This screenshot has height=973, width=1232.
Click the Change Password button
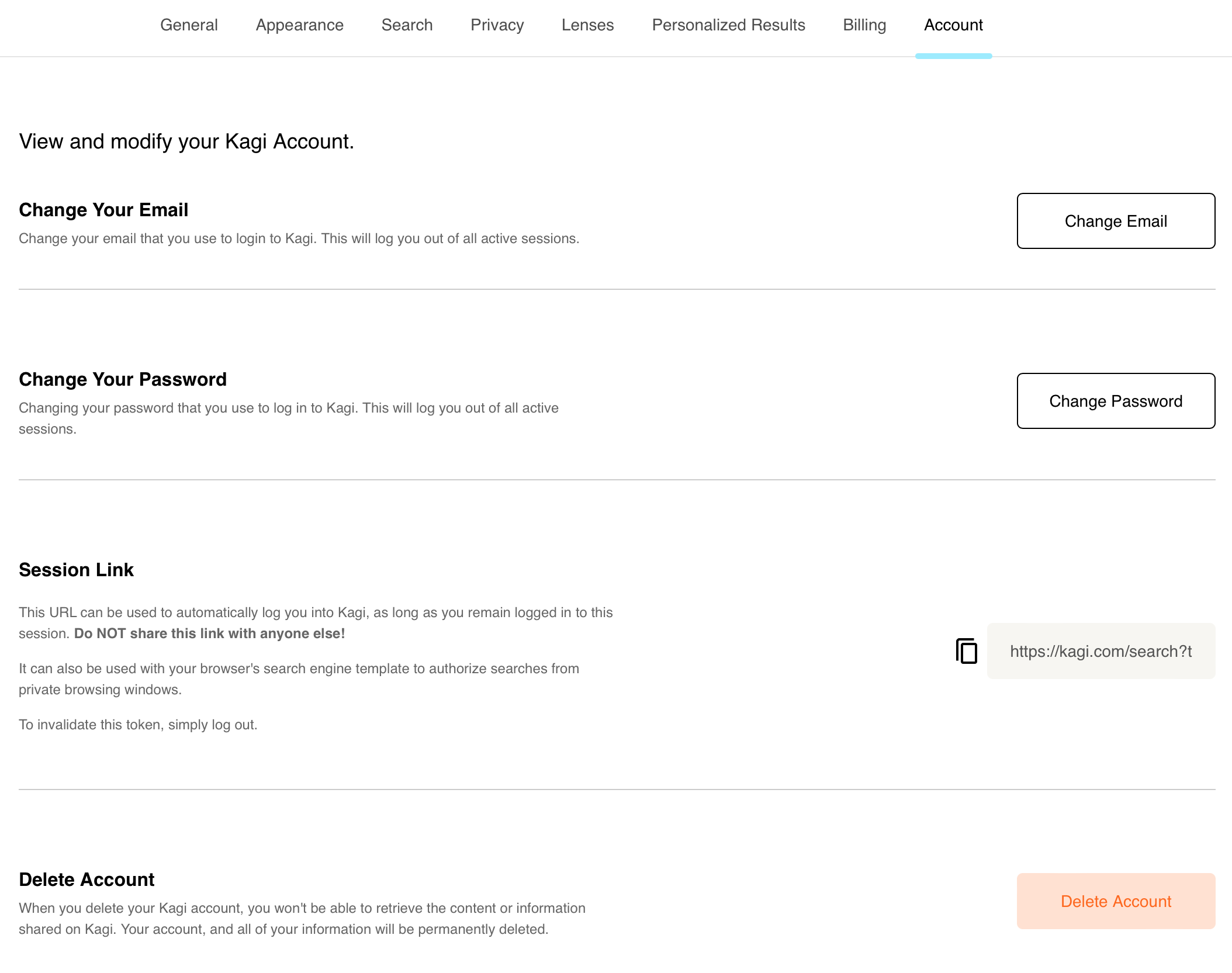click(x=1115, y=401)
